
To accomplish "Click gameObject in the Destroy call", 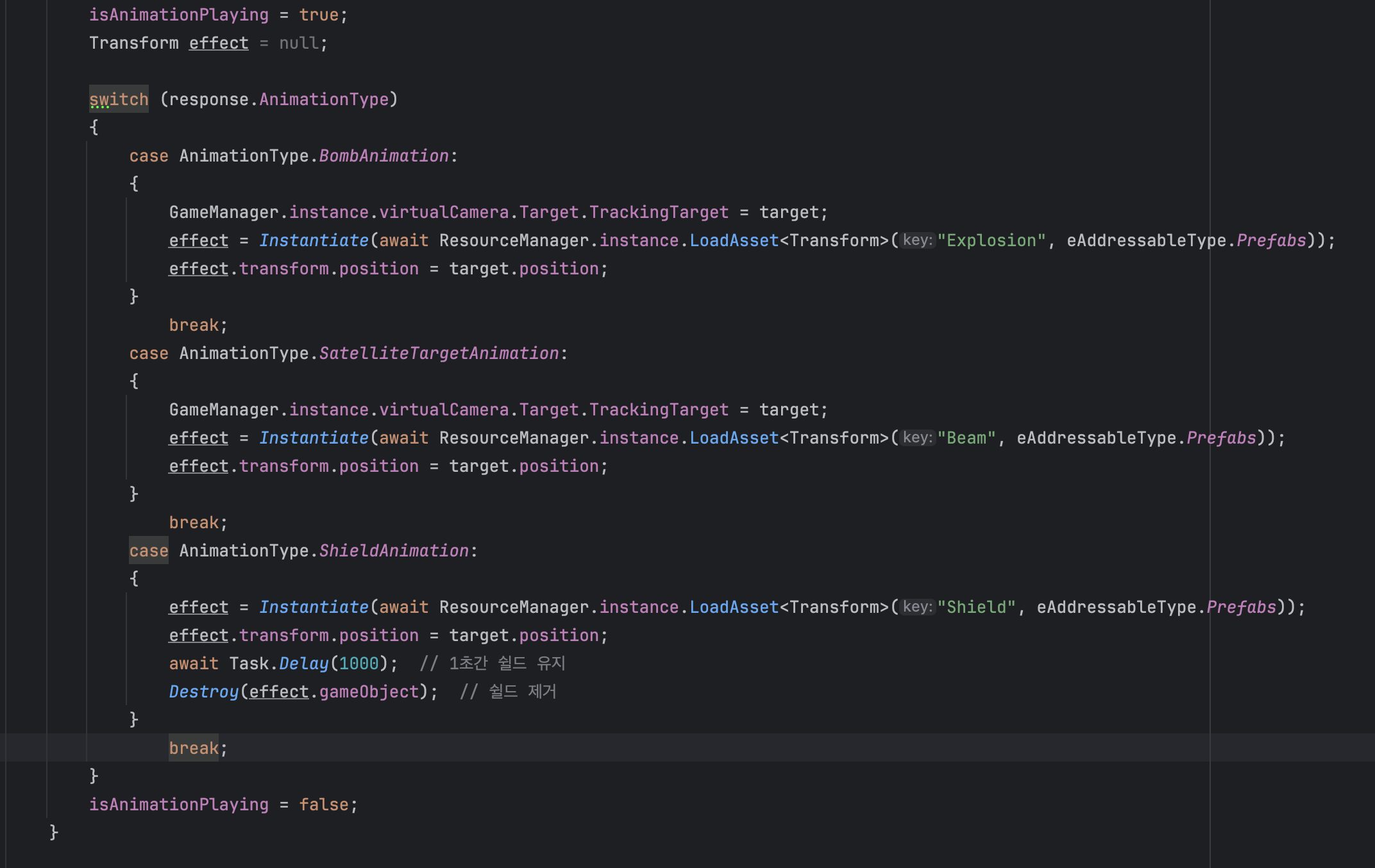I will pos(369,692).
